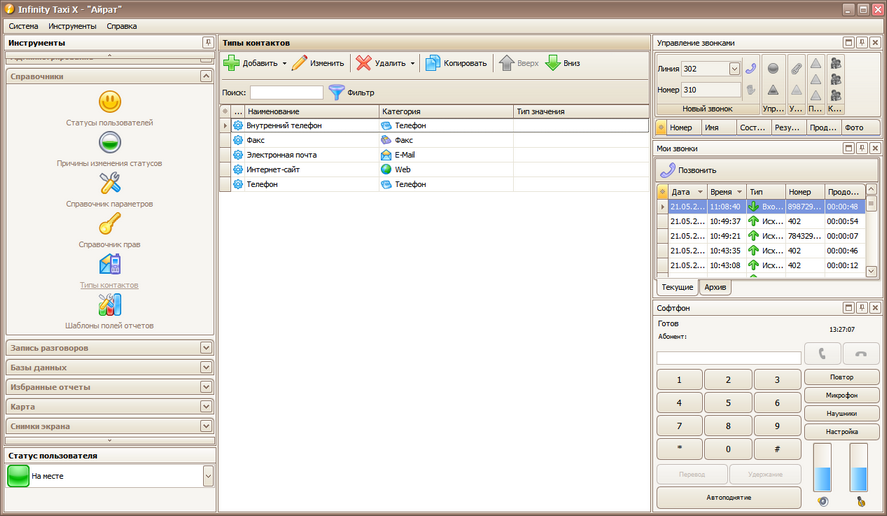
Task: Click the top conference people icon
Action: [835, 63]
